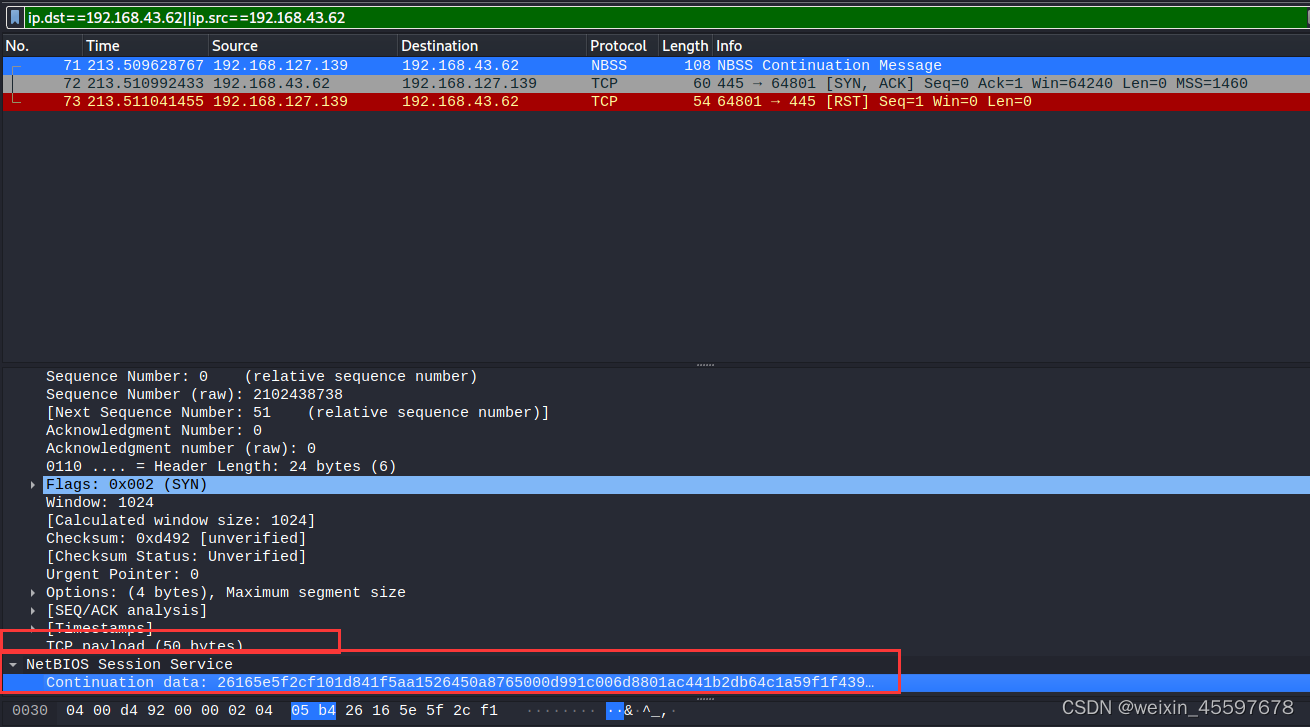Click the display filter bookmark icon
Screen dimensions: 1310x727
[15, 17]
